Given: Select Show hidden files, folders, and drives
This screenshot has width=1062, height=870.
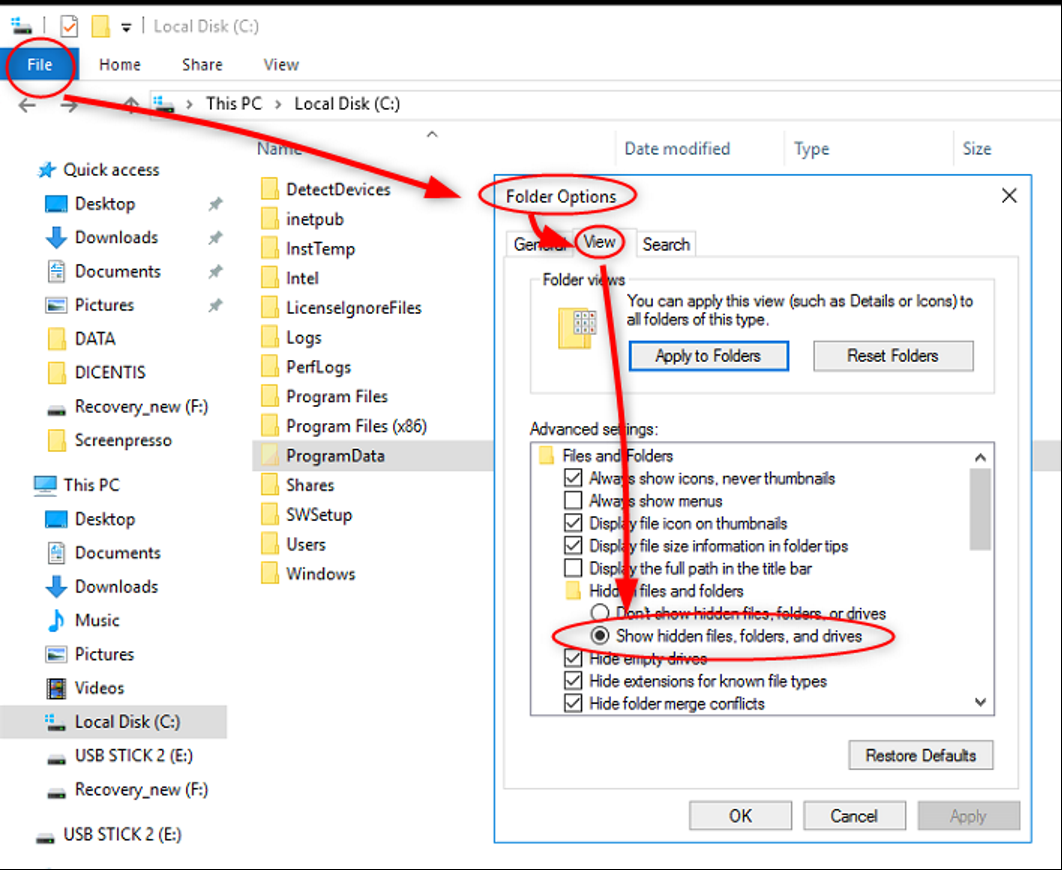Looking at the screenshot, I should [599, 635].
